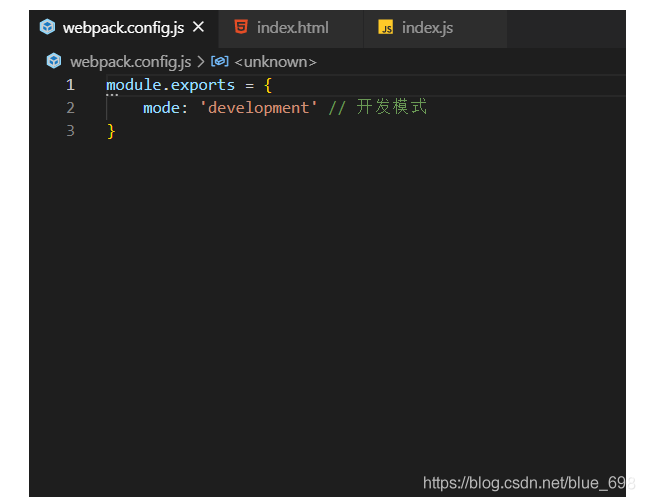
Task: Select the webpack.config.js breadcrumb item
Action: pyautogui.click(x=130, y=62)
